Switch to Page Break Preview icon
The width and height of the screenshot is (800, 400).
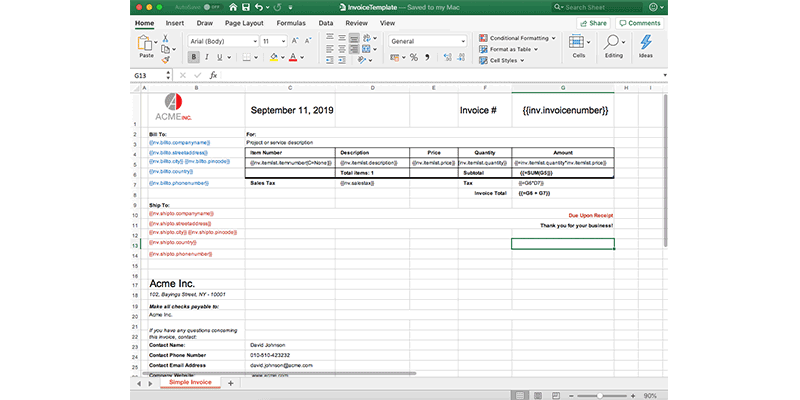coord(556,395)
